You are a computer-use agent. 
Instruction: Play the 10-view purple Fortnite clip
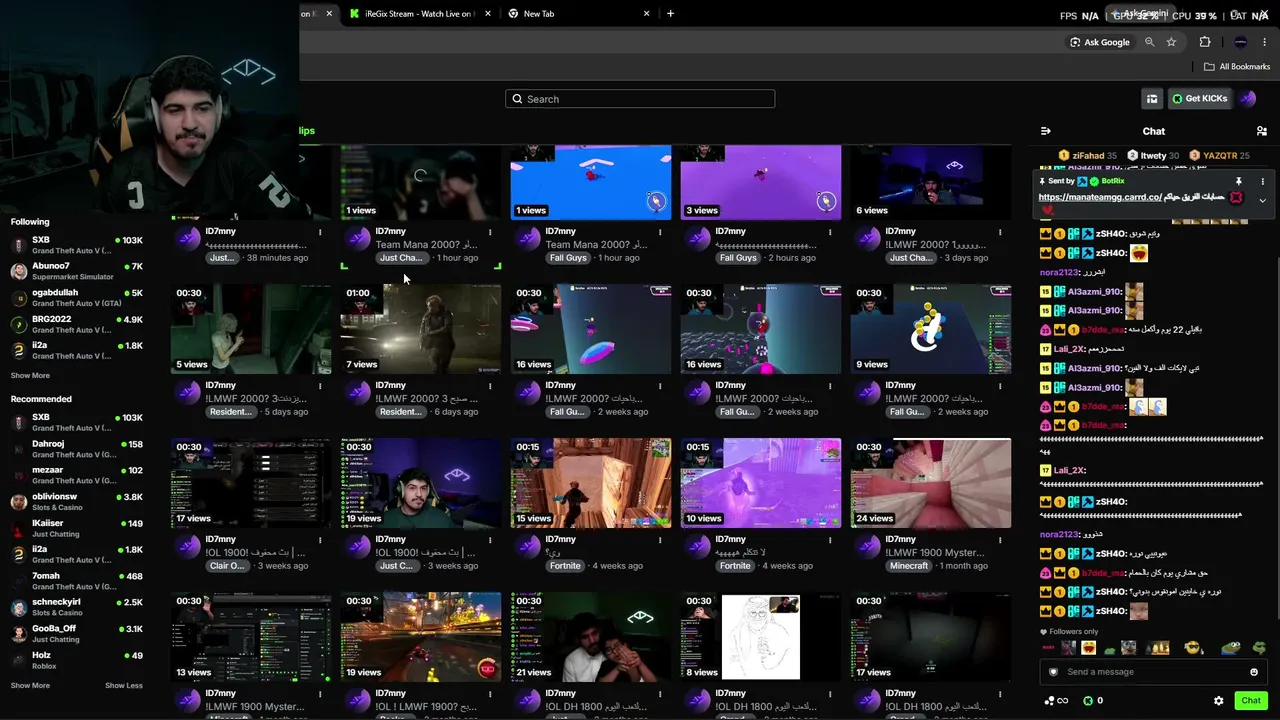(x=761, y=483)
